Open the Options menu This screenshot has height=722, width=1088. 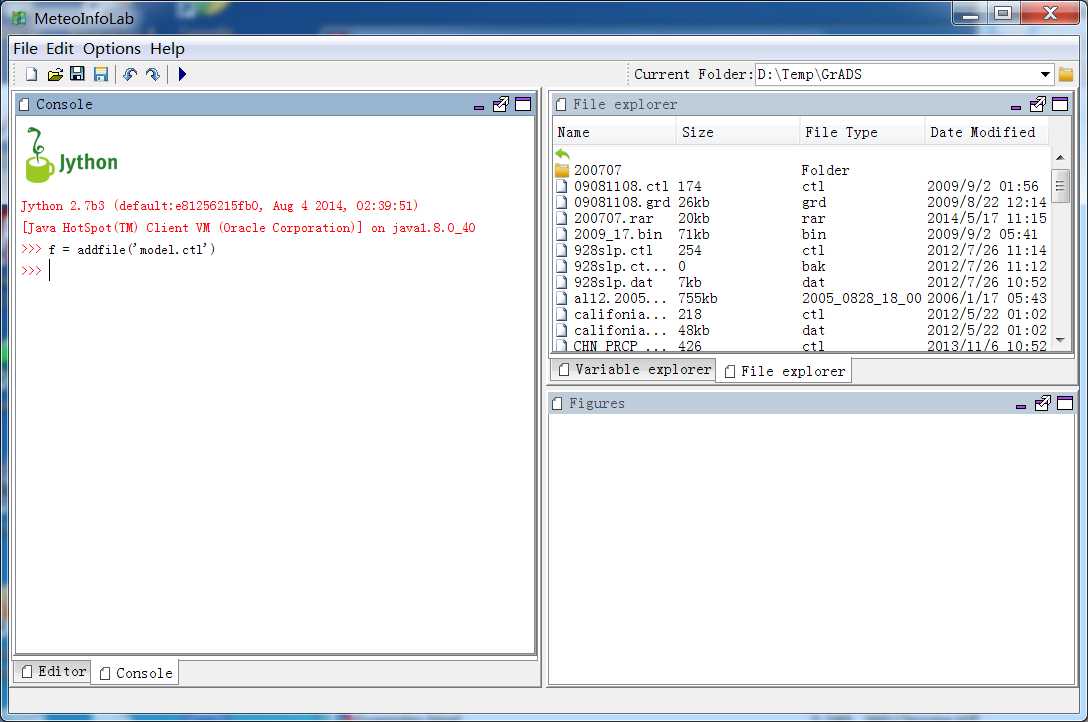pos(112,49)
